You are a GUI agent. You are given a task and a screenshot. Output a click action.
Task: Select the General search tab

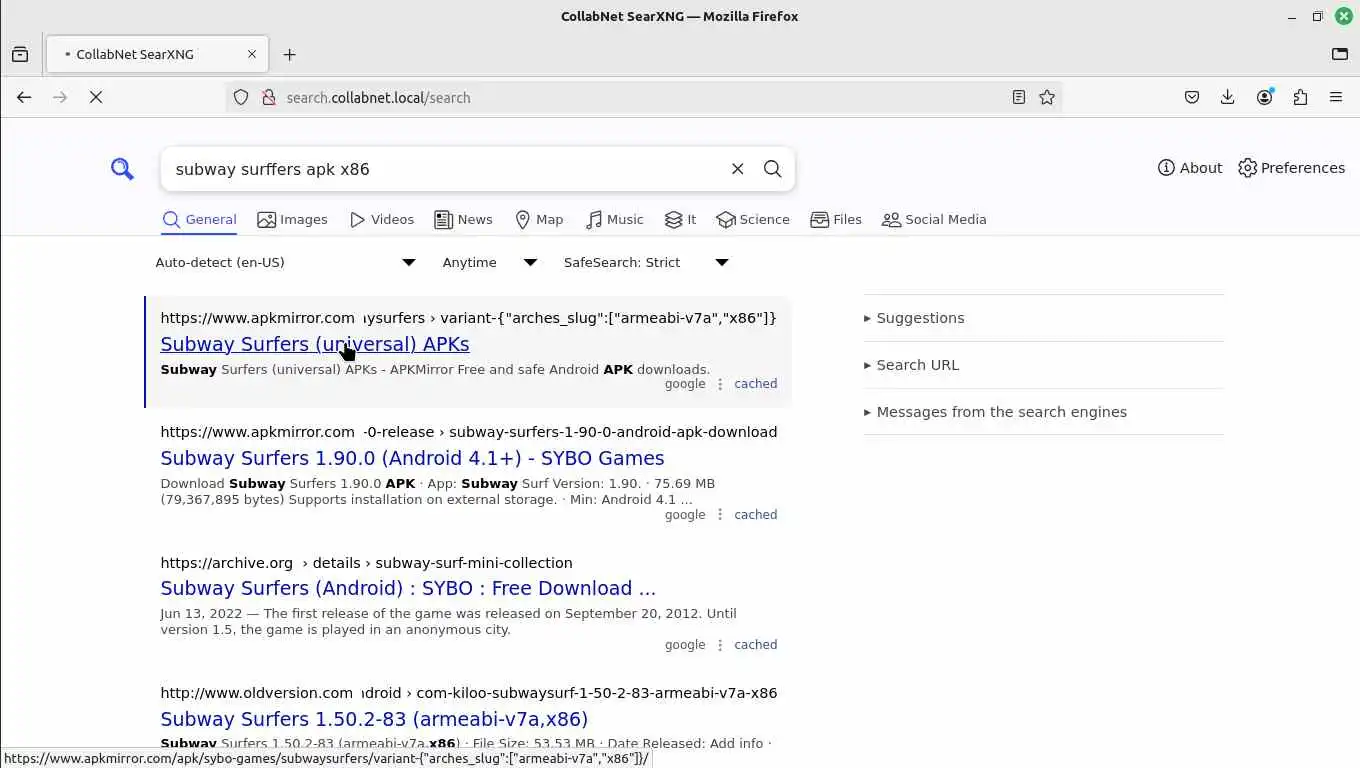pyautogui.click(x=199, y=220)
